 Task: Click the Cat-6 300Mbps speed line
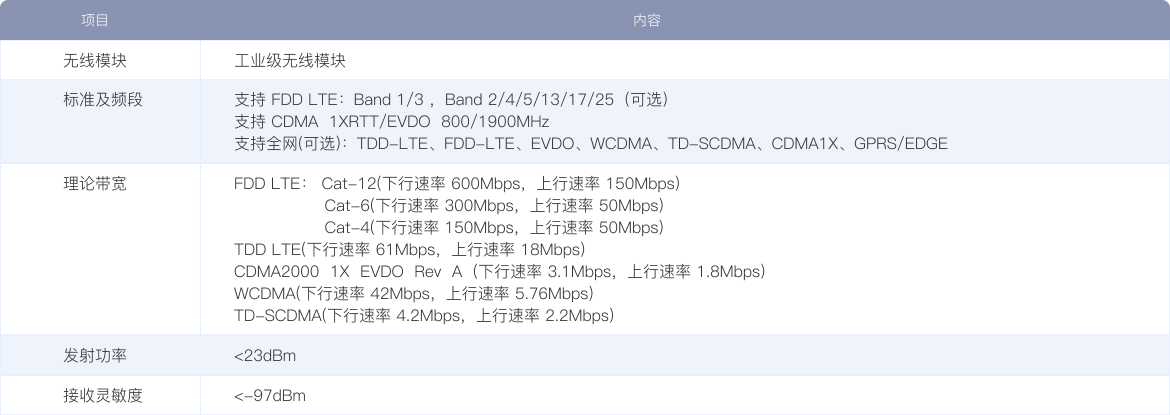pyautogui.click(x=494, y=206)
